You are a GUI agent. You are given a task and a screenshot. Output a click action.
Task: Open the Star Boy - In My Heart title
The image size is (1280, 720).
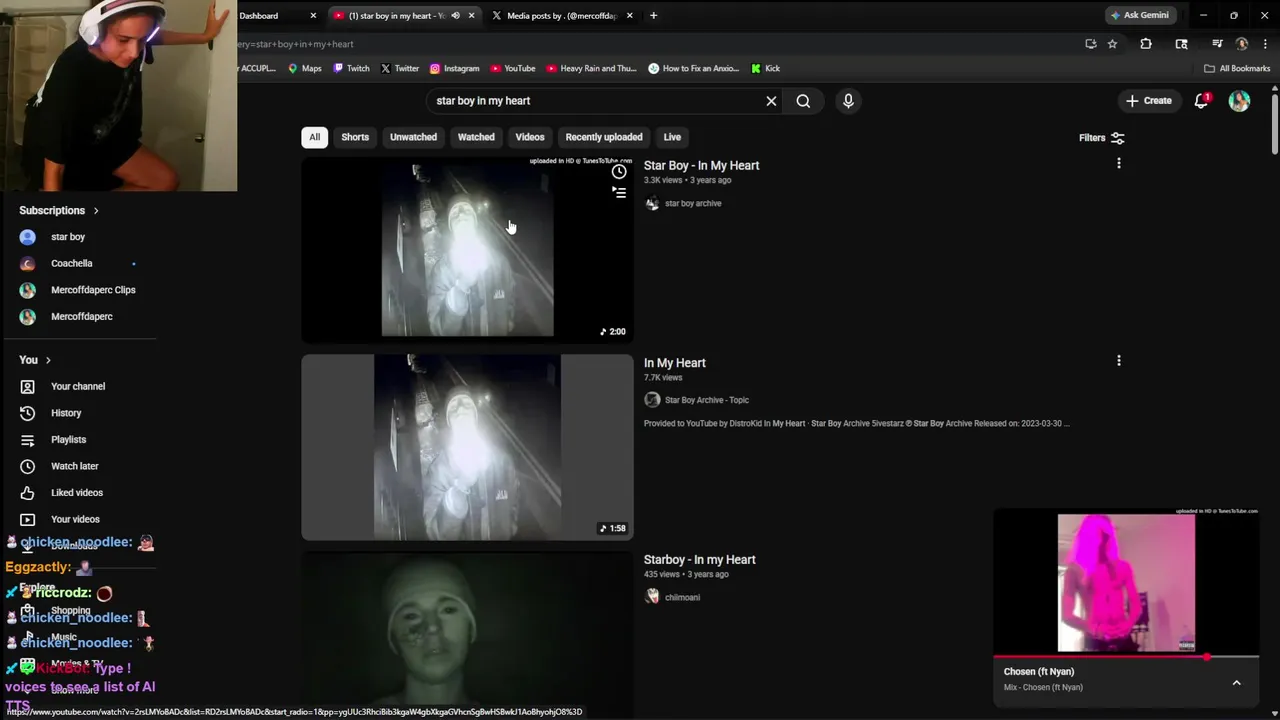(701, 166)
